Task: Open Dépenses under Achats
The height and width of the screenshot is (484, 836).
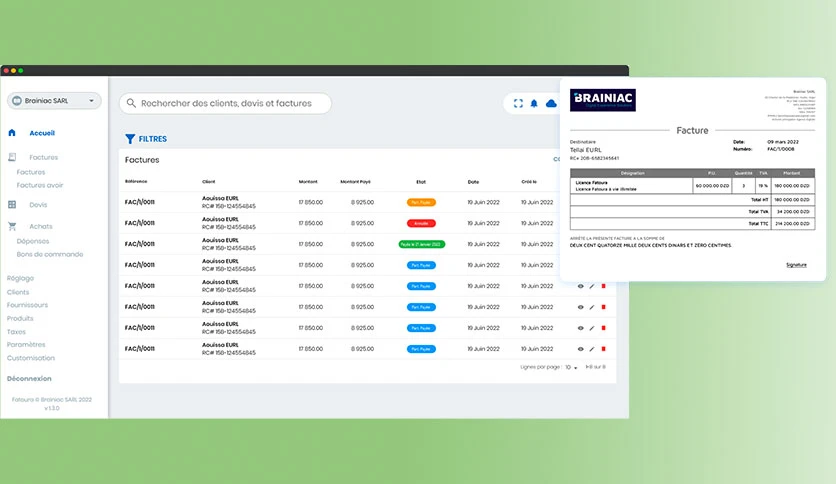Action: (33, 241)
